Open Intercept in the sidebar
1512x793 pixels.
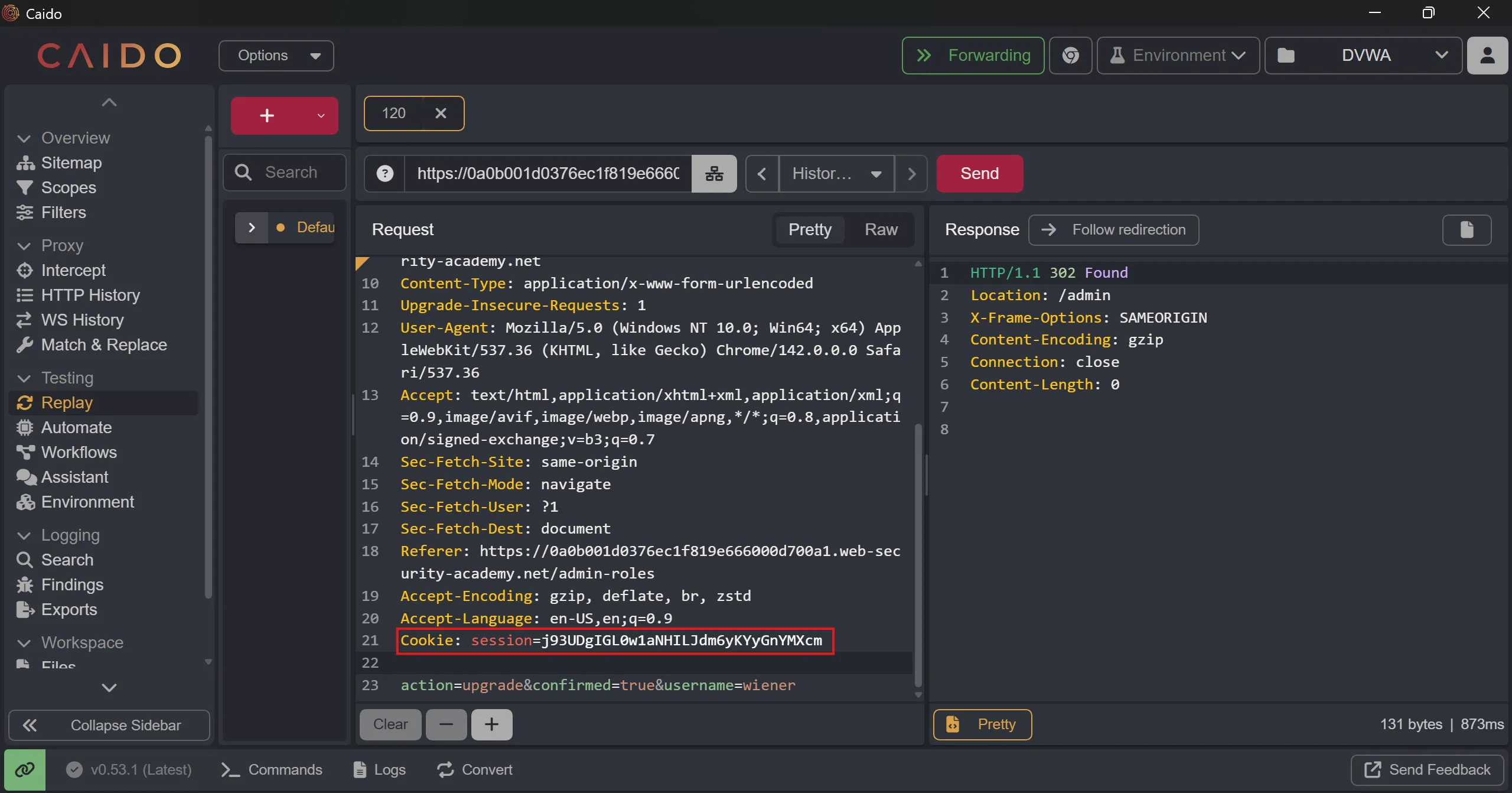(x=73, y=270)
